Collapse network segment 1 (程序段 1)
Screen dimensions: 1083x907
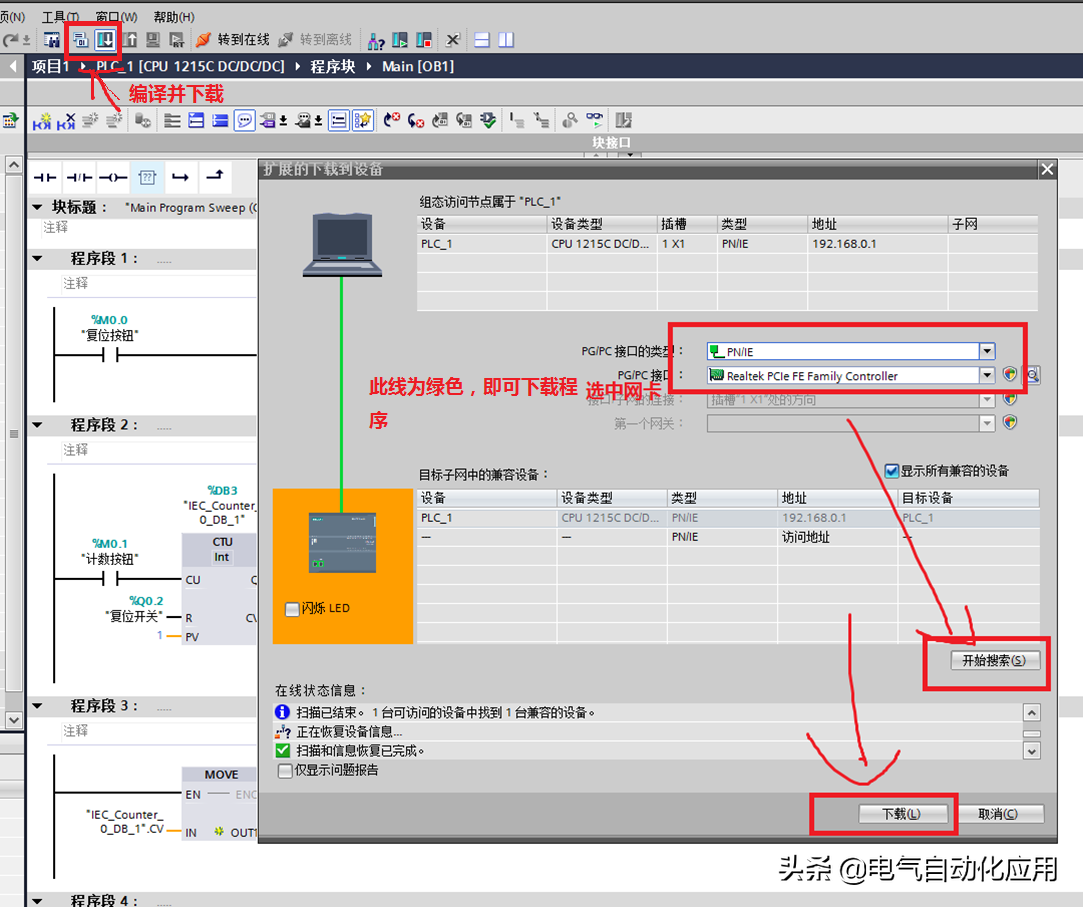point(37,258)
